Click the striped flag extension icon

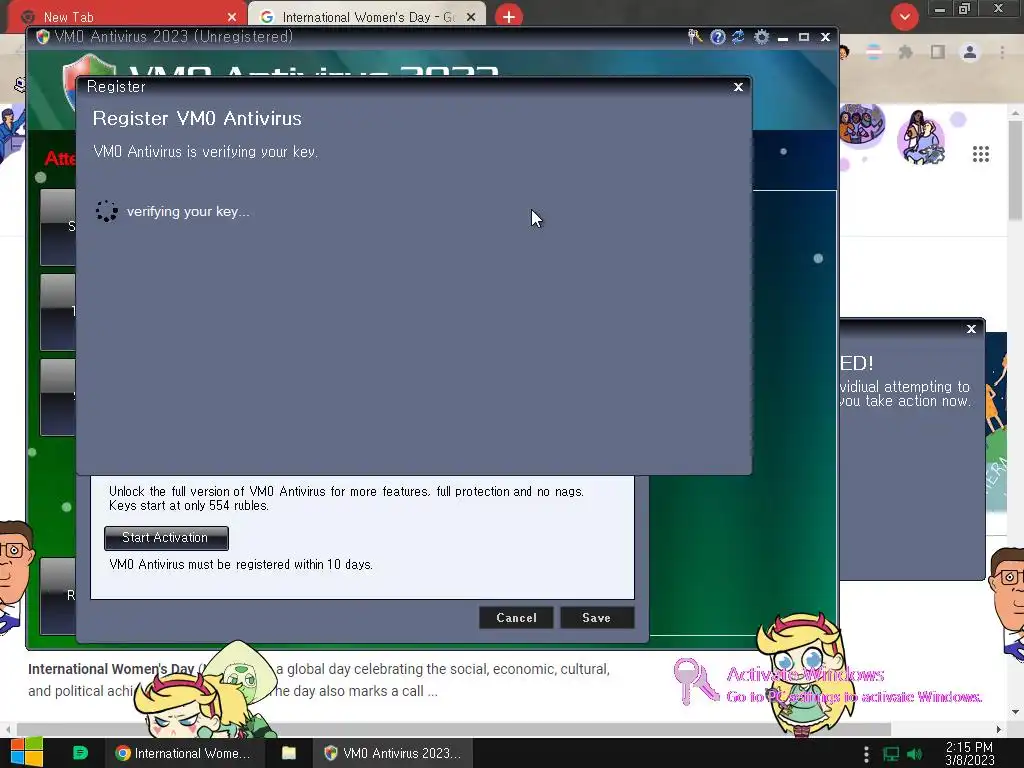point(873,52)
